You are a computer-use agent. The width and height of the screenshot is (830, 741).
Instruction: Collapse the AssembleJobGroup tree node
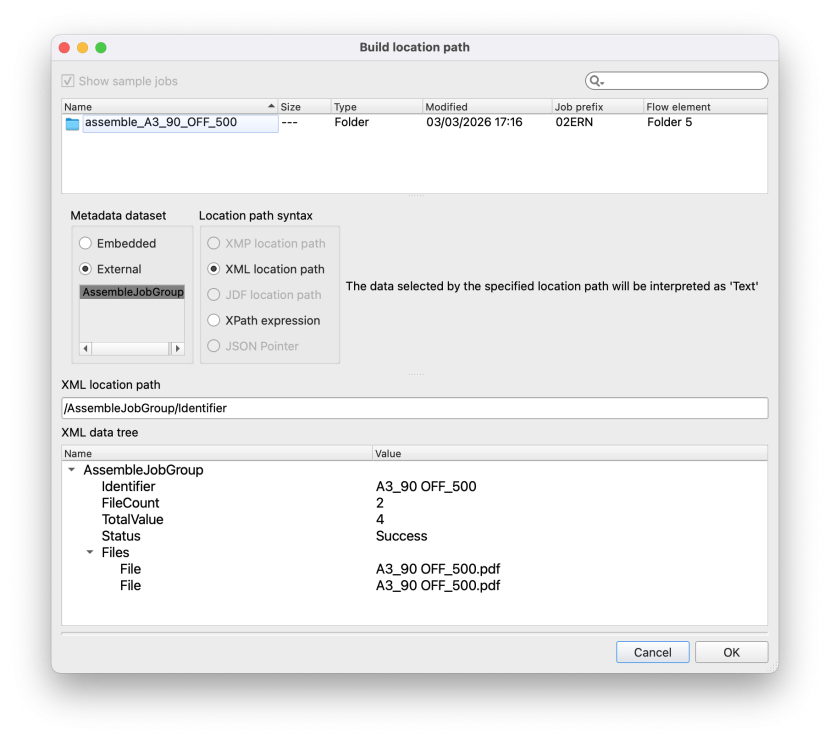(72, 470)
